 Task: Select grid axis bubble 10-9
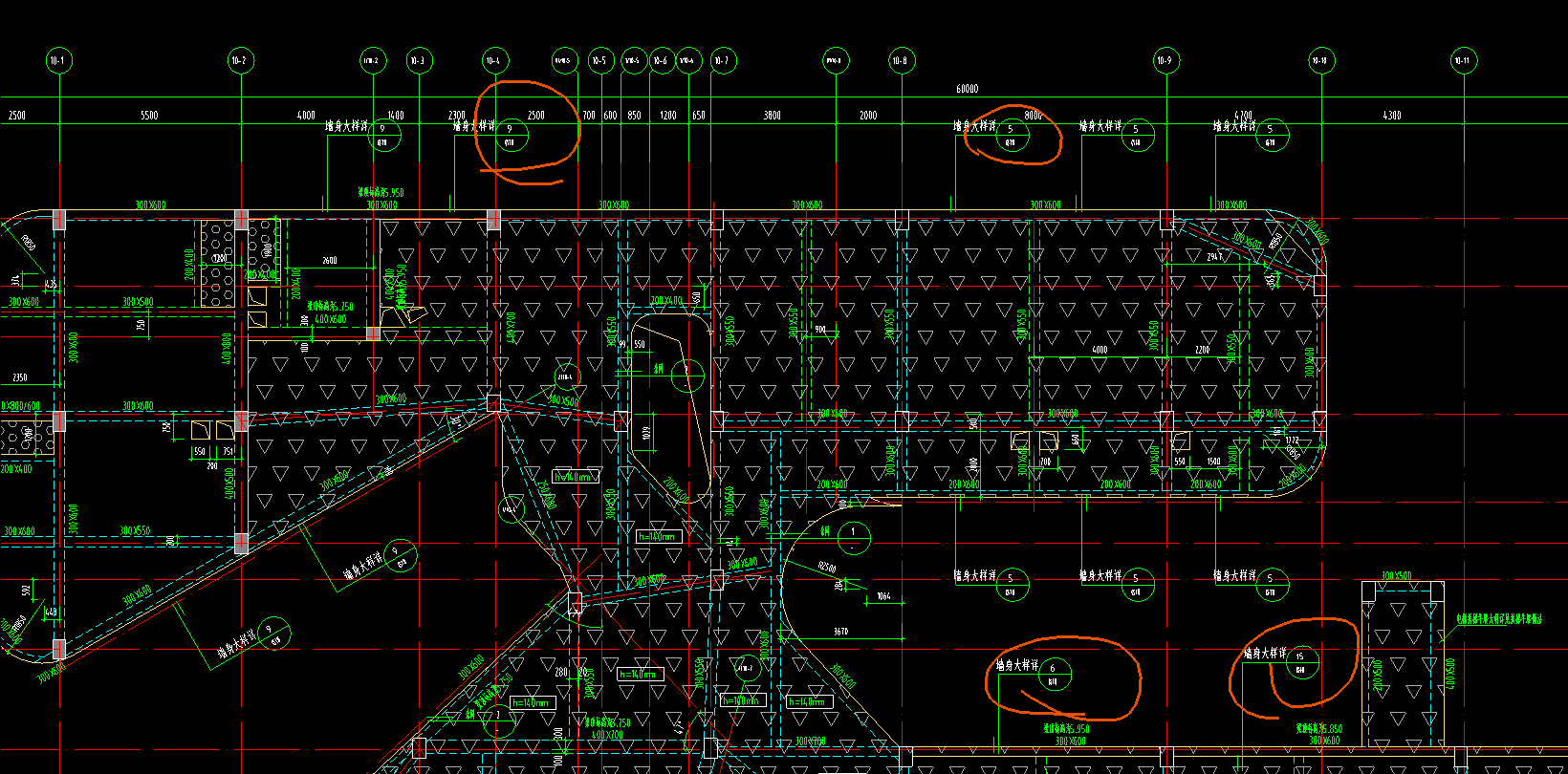click(1165, 61)
